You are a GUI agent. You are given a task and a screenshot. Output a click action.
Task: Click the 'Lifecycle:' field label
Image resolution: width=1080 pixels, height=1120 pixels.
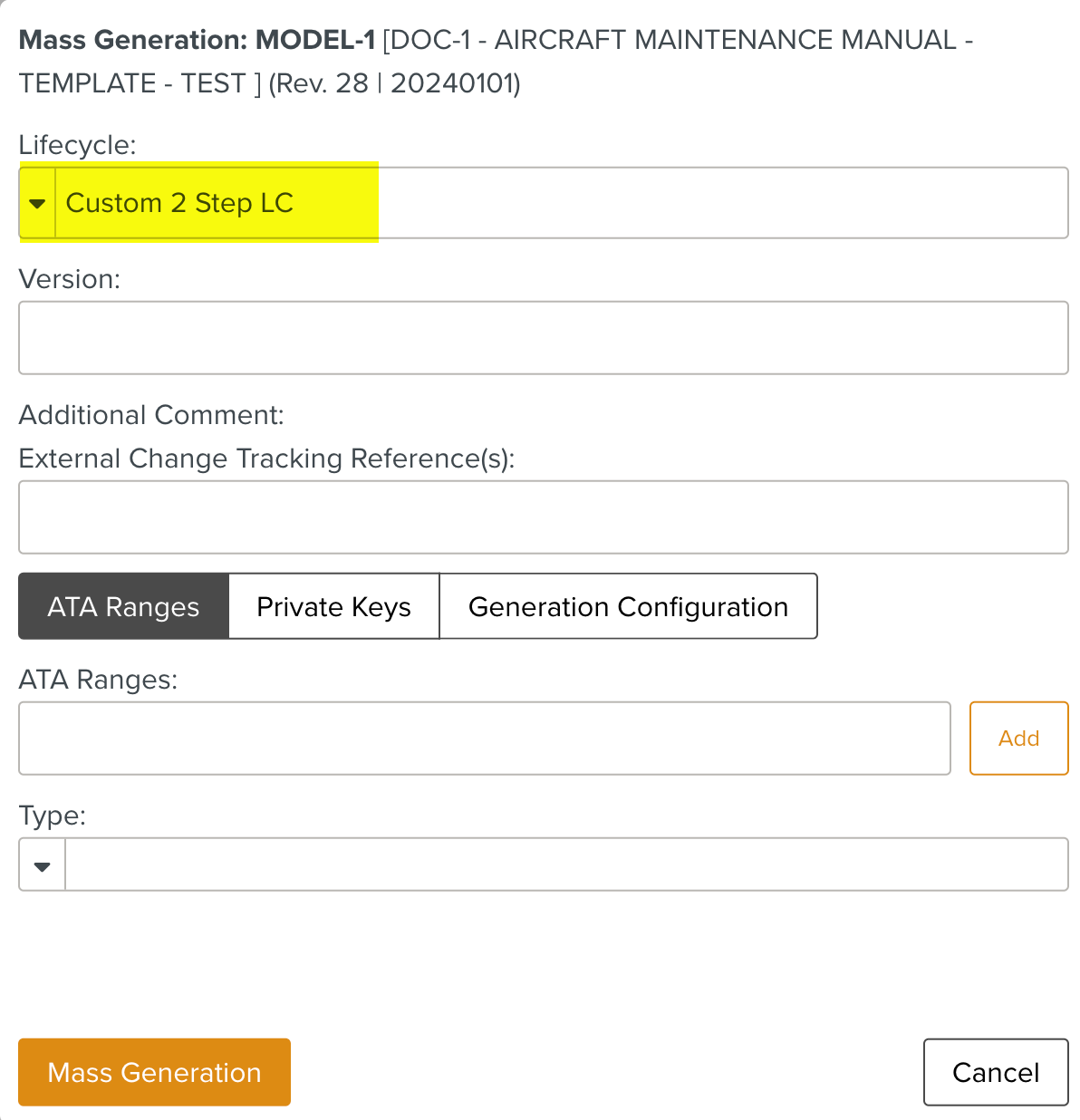pyautogui.click(x=77, y=145)
